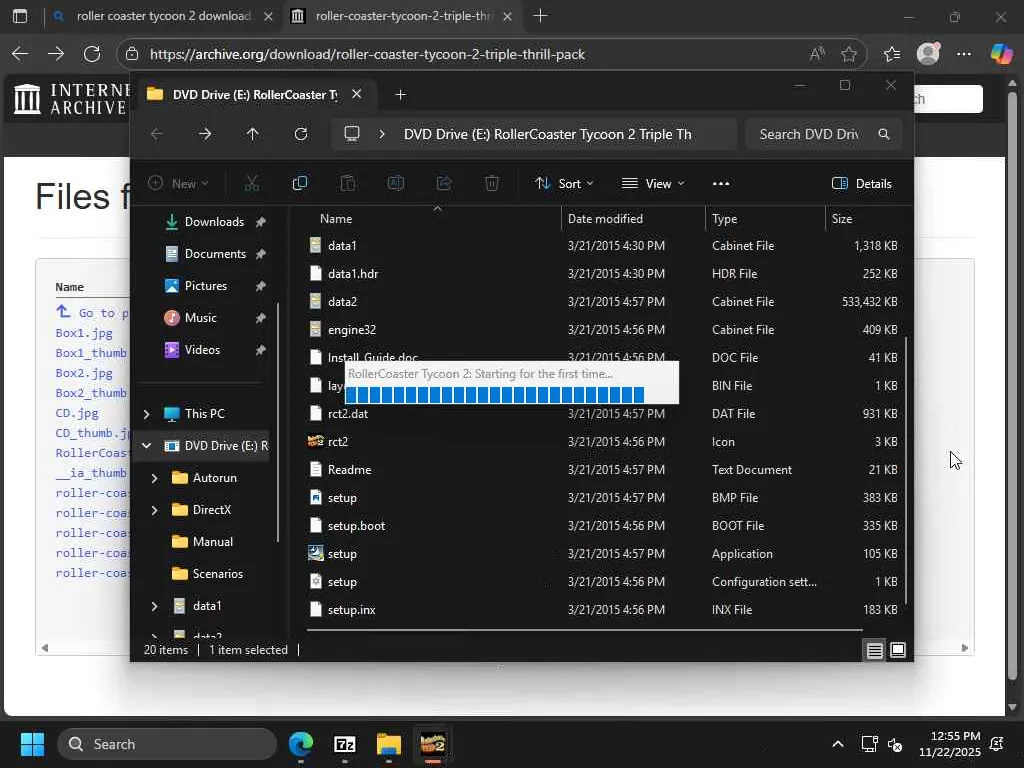Open Box2.jpg link on archive page
1024x768 pixels.
[84, 373]
